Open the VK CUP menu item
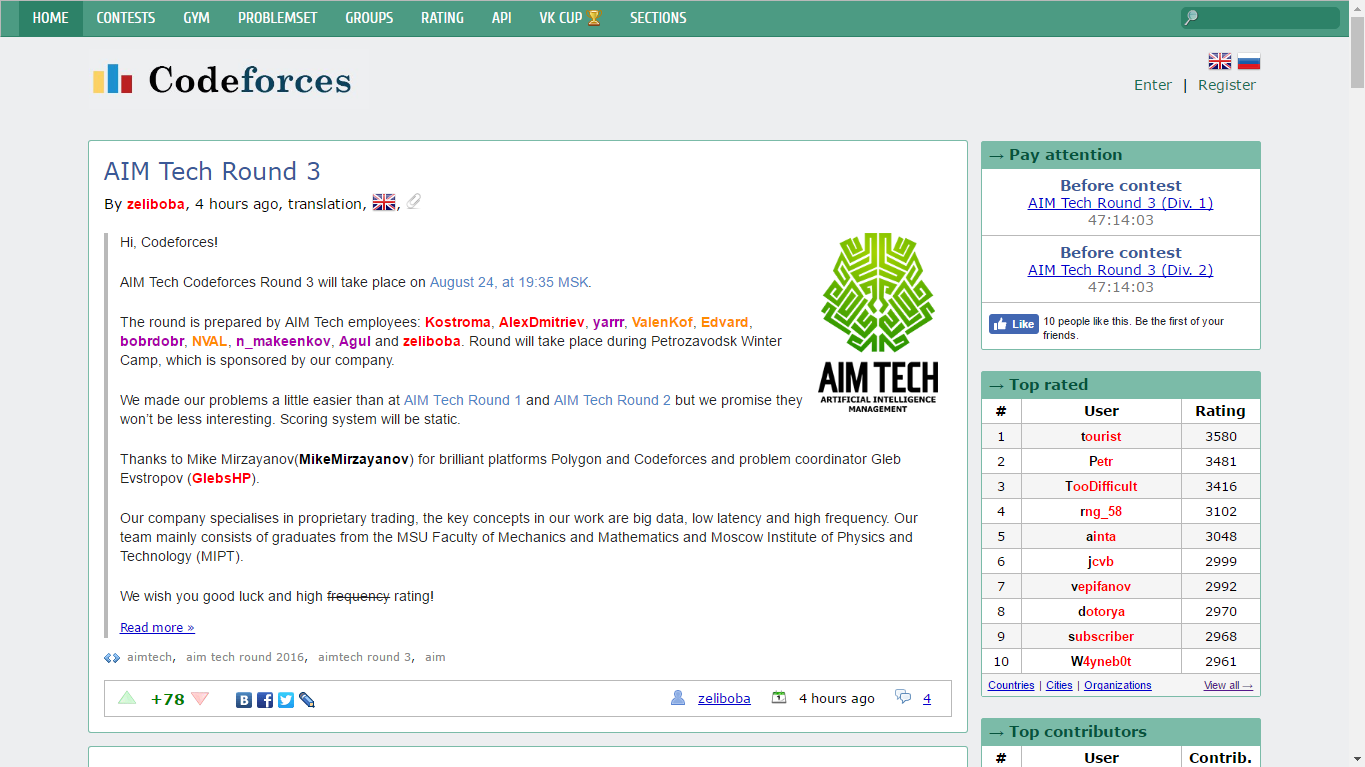The width and height of the screenshot is (1365, 767). 570,18
